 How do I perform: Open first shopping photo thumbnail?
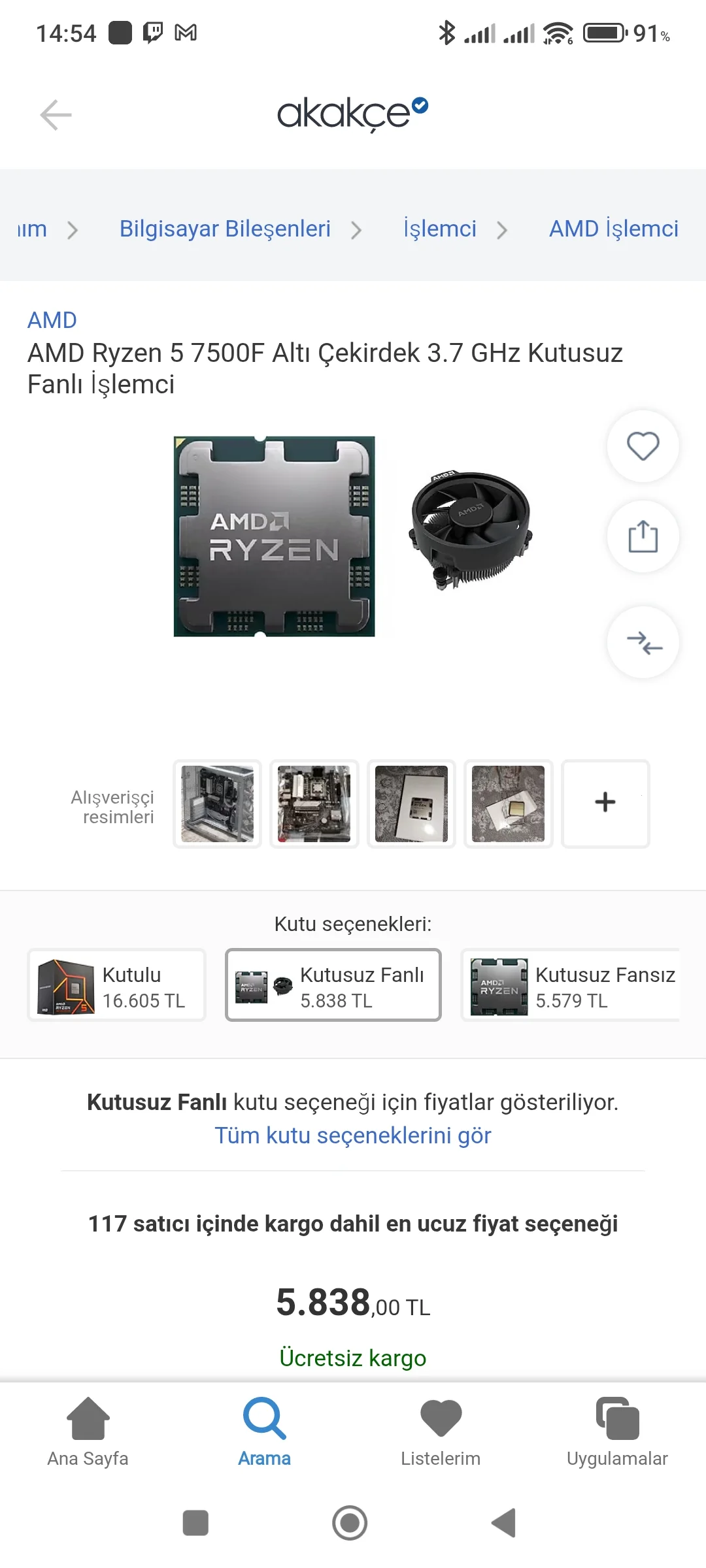[217, 803]
